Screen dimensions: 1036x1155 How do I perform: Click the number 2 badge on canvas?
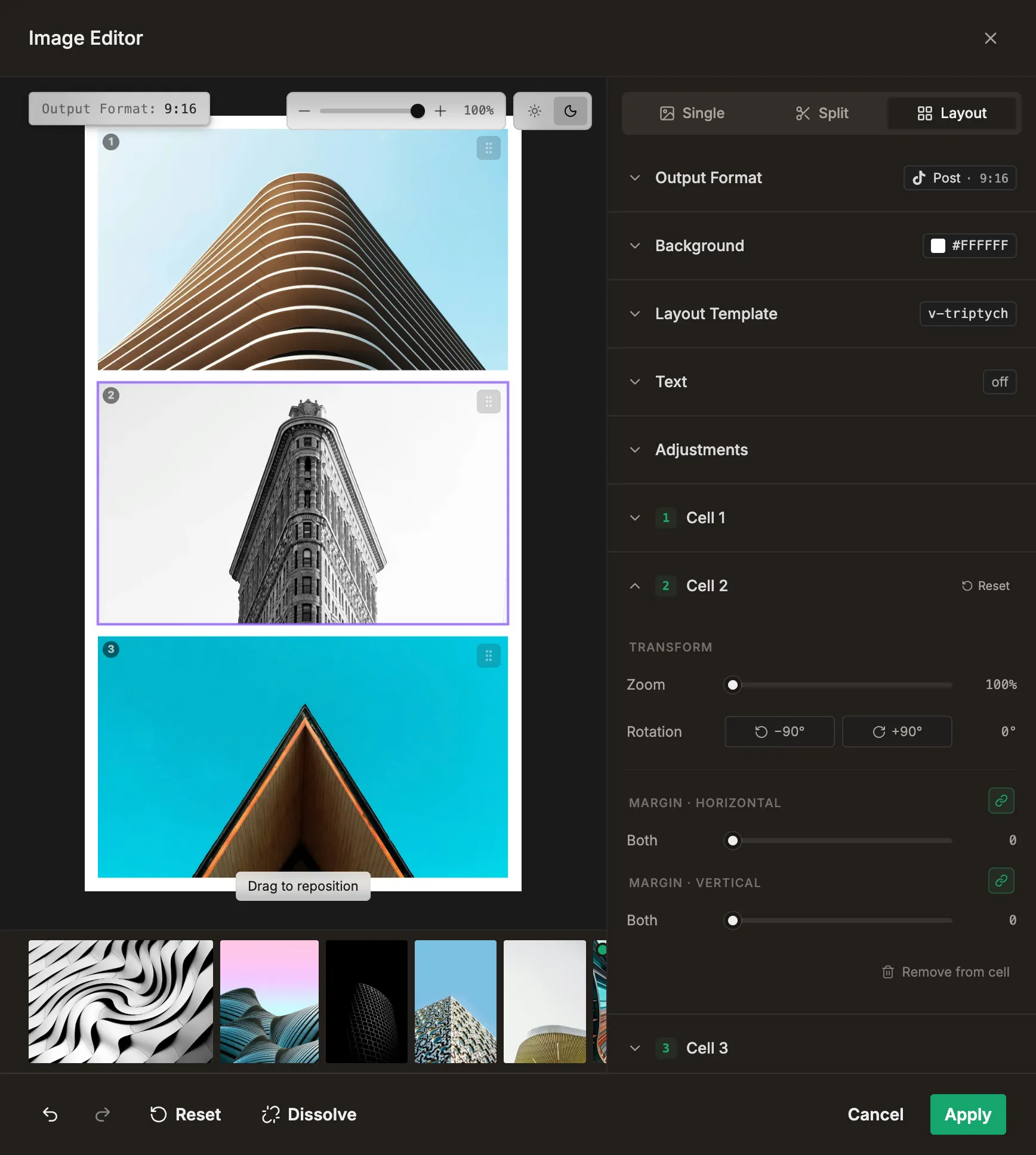click(x=111, y=396)
